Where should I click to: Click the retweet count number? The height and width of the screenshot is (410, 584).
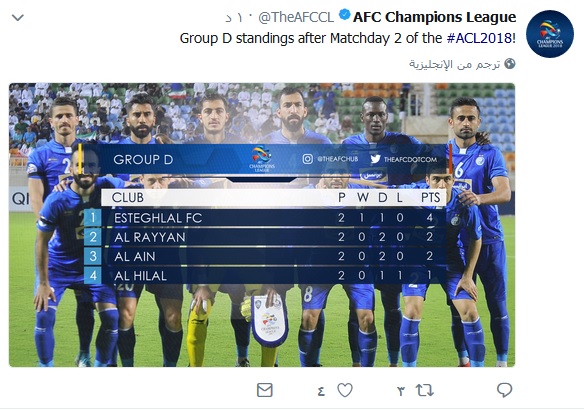401,391
